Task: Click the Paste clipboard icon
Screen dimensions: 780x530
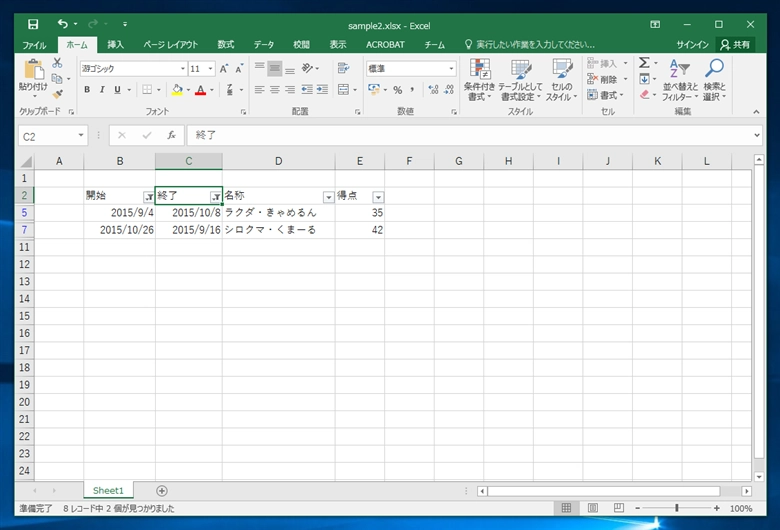Action: [x=34, y=69]
